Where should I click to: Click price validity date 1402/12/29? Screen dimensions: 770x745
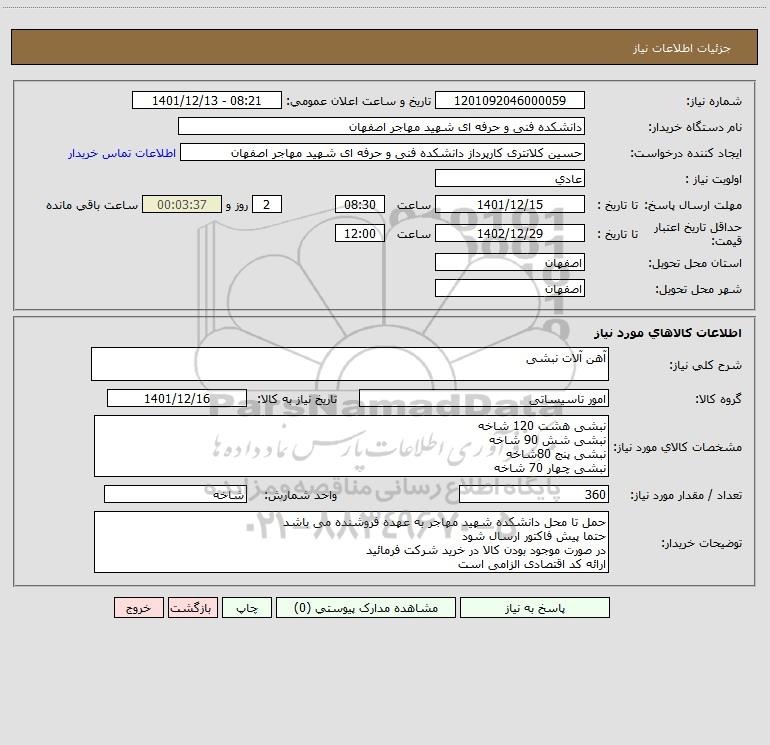[510, 233]
